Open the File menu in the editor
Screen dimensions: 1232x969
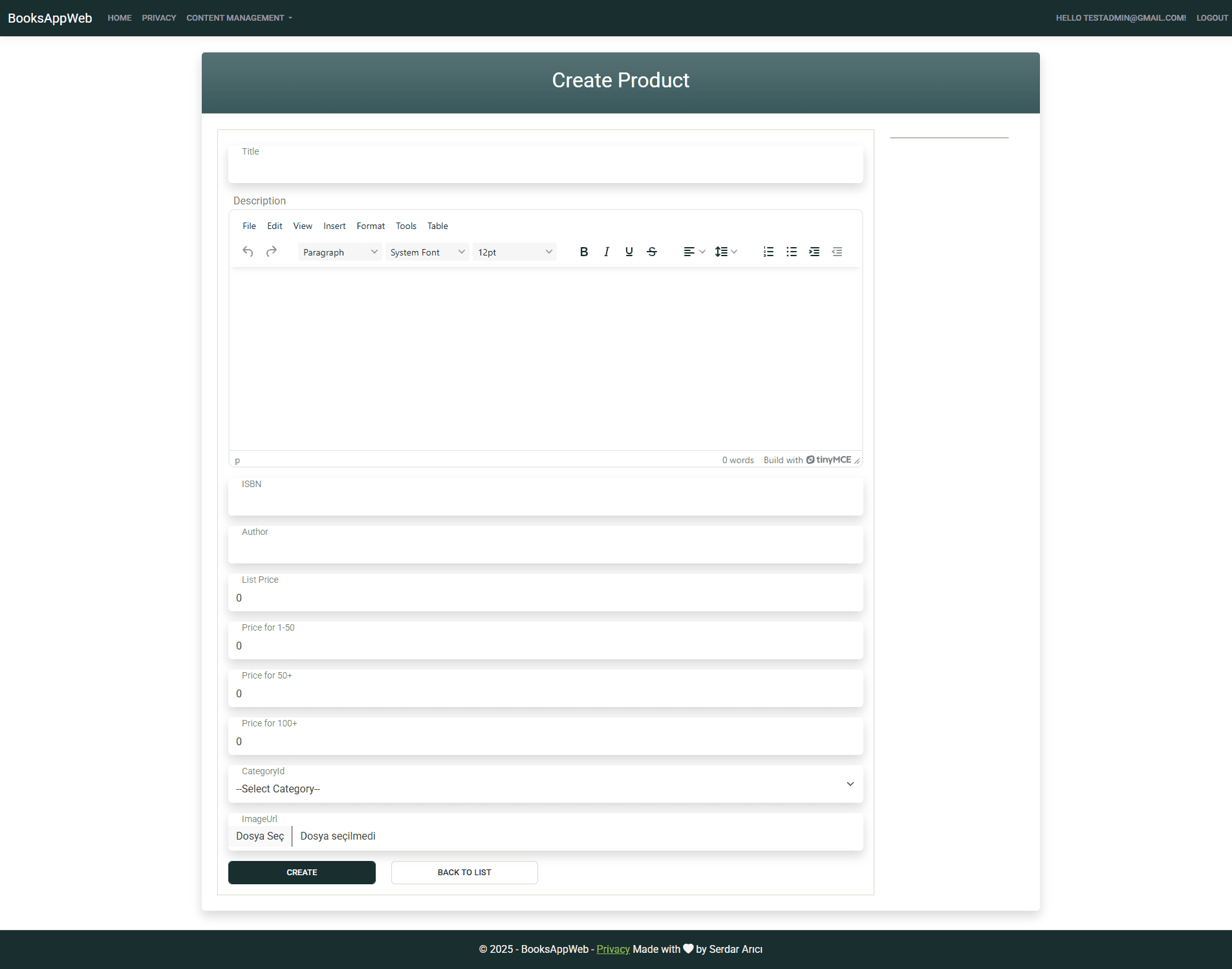coord(249,226)
